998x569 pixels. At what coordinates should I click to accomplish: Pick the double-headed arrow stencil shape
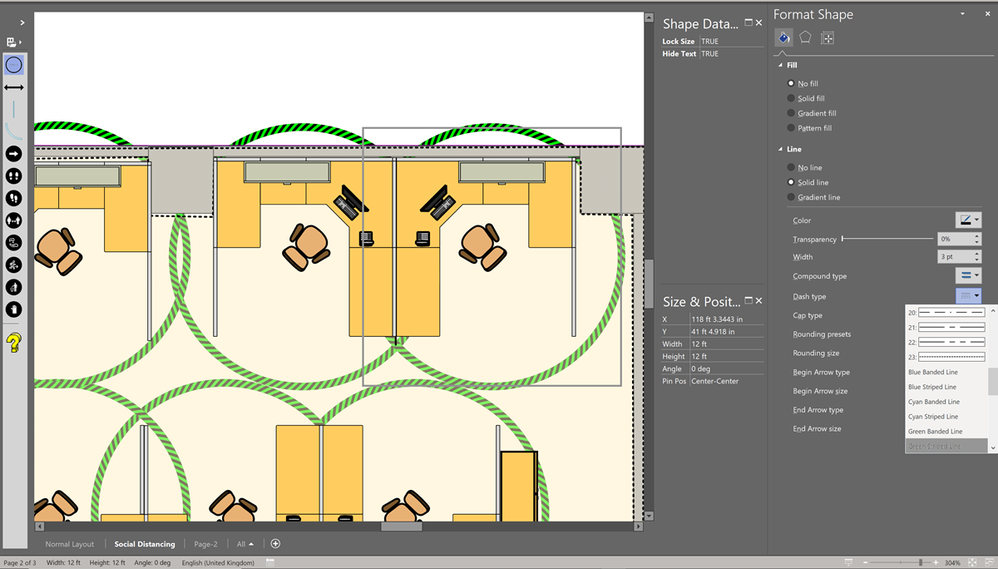(x=14, y=88)
